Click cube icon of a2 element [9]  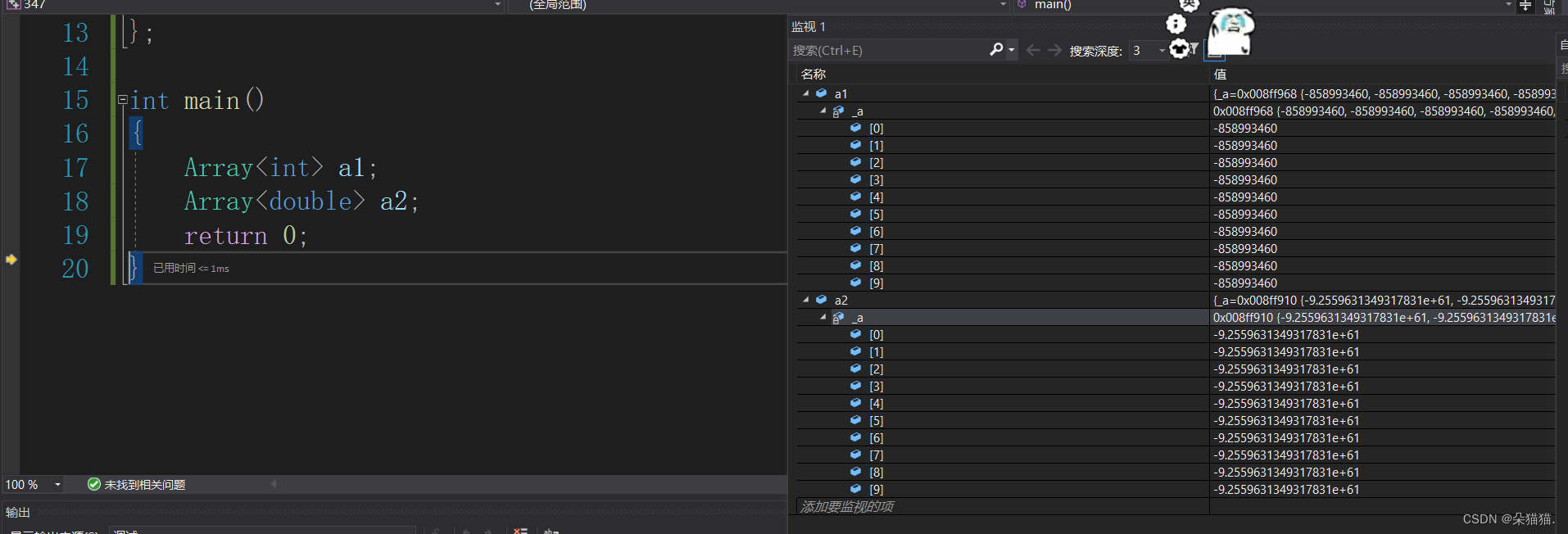(x=856, y=489)
